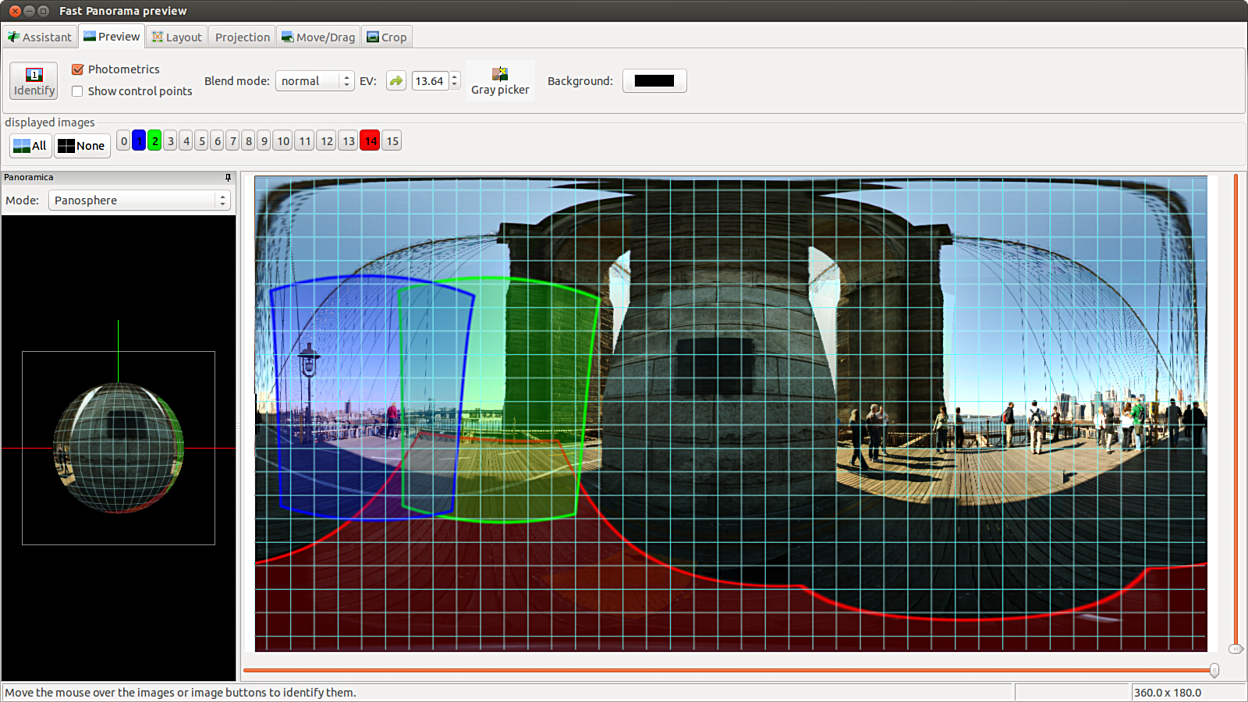Activate the Gray picker tool
This screenshot has width=1248, height=702.
(x=500, y=81)
